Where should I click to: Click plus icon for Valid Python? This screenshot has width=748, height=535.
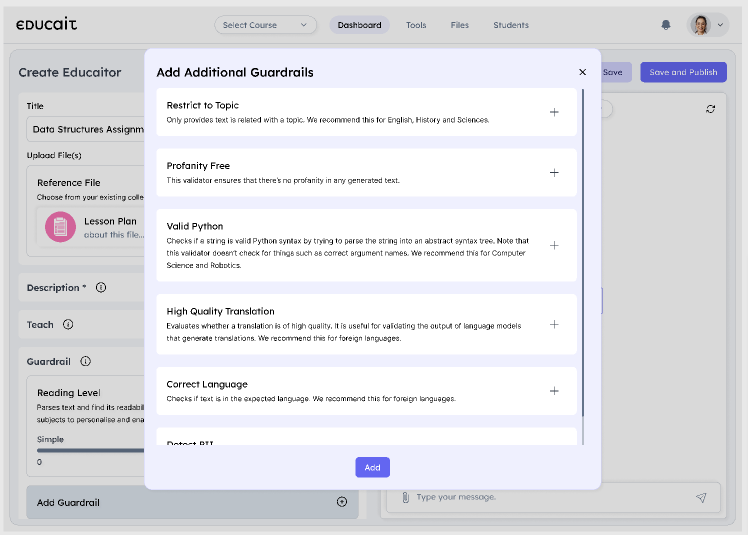pos(554,245)
